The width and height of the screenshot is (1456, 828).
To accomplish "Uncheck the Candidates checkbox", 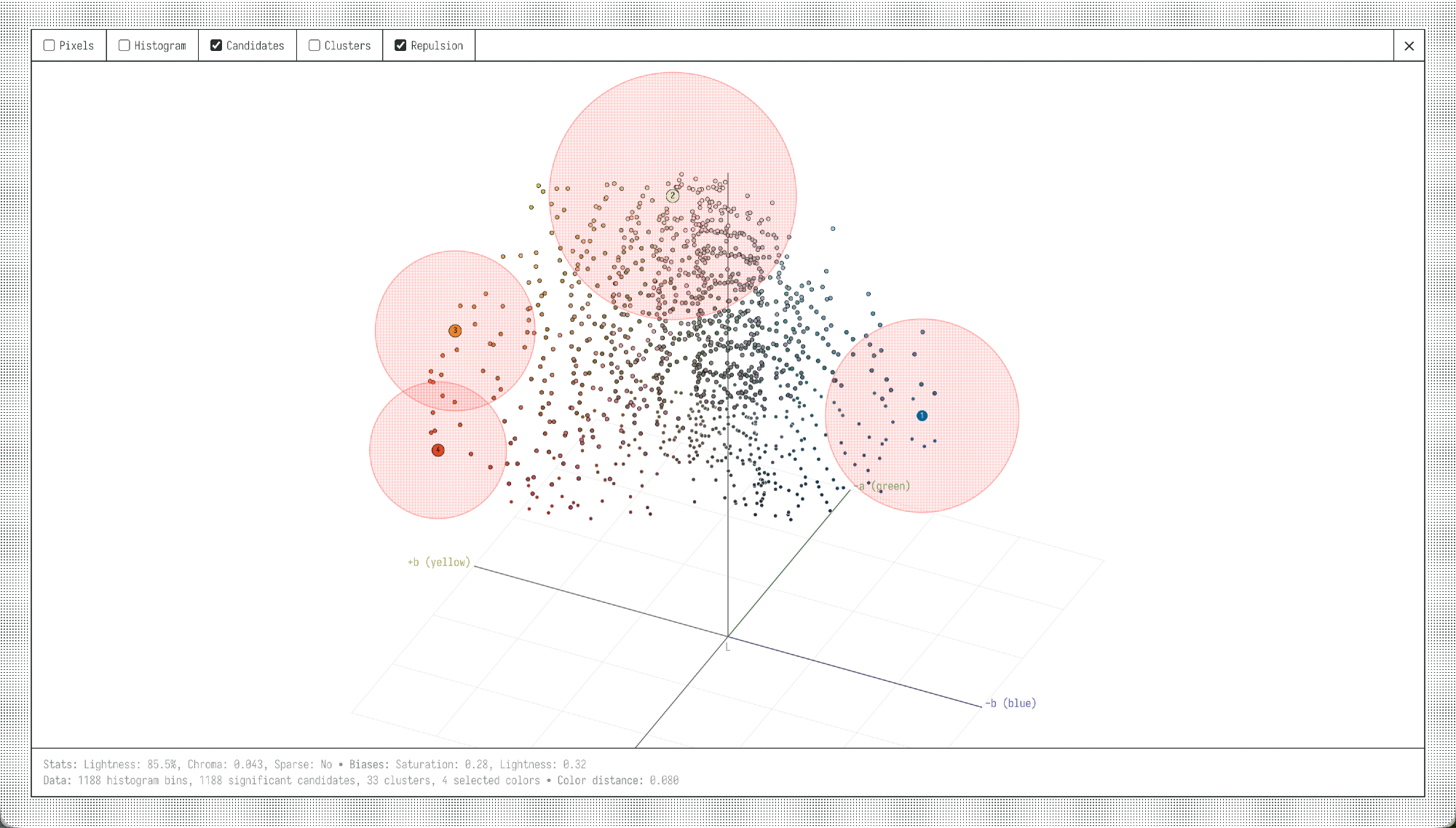I will click(x=216, y=45).
